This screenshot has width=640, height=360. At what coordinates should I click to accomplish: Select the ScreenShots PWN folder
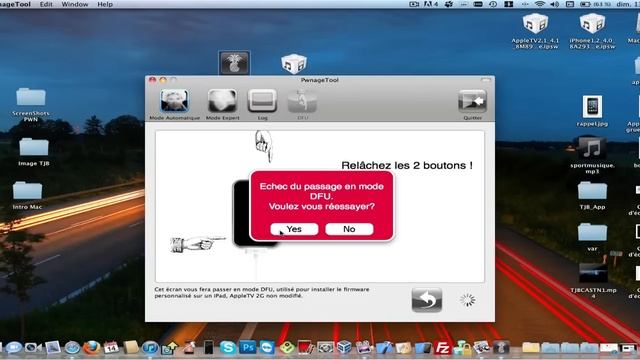pos(31,104)
